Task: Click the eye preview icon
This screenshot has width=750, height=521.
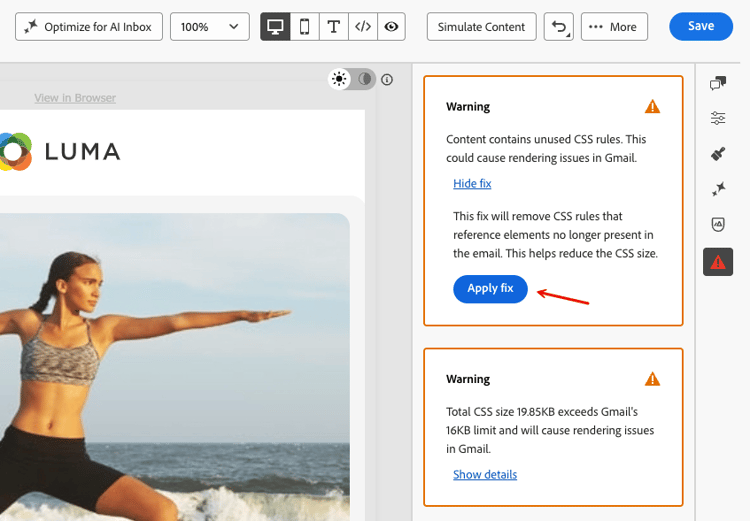Action: click(391, 27)
